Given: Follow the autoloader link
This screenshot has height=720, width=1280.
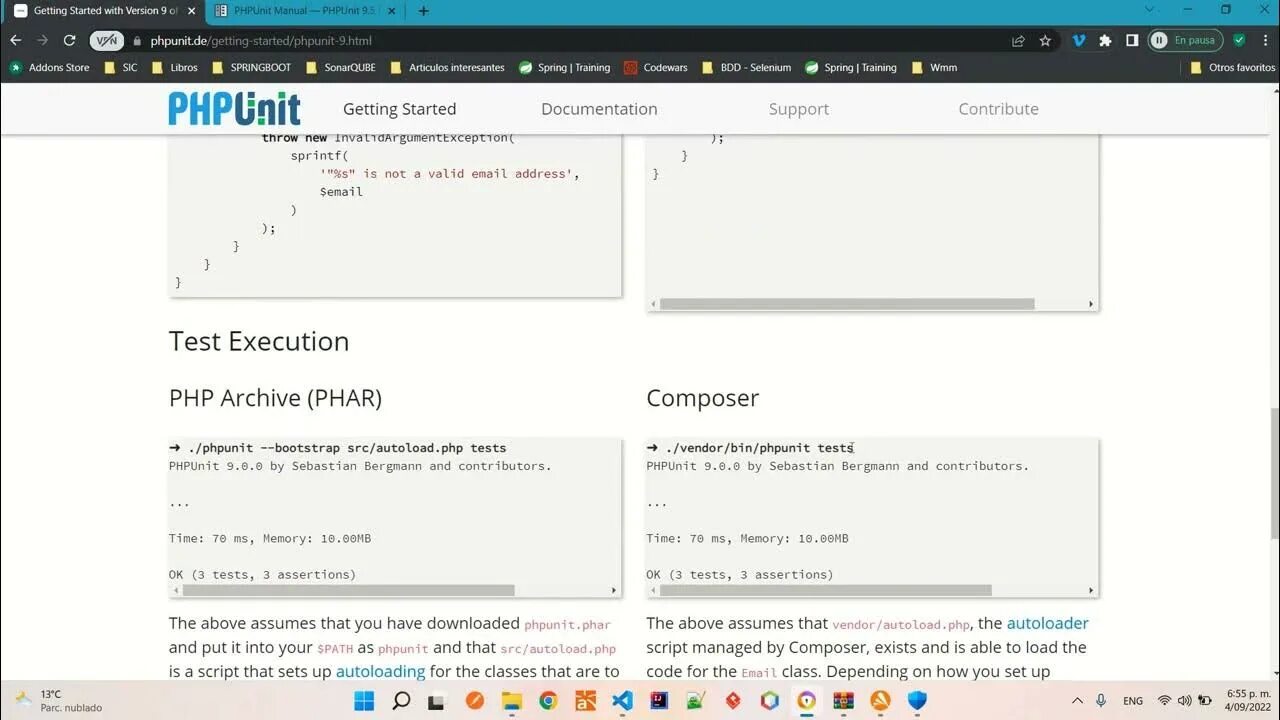Looking at the screenshot, I should [1047, 623].
